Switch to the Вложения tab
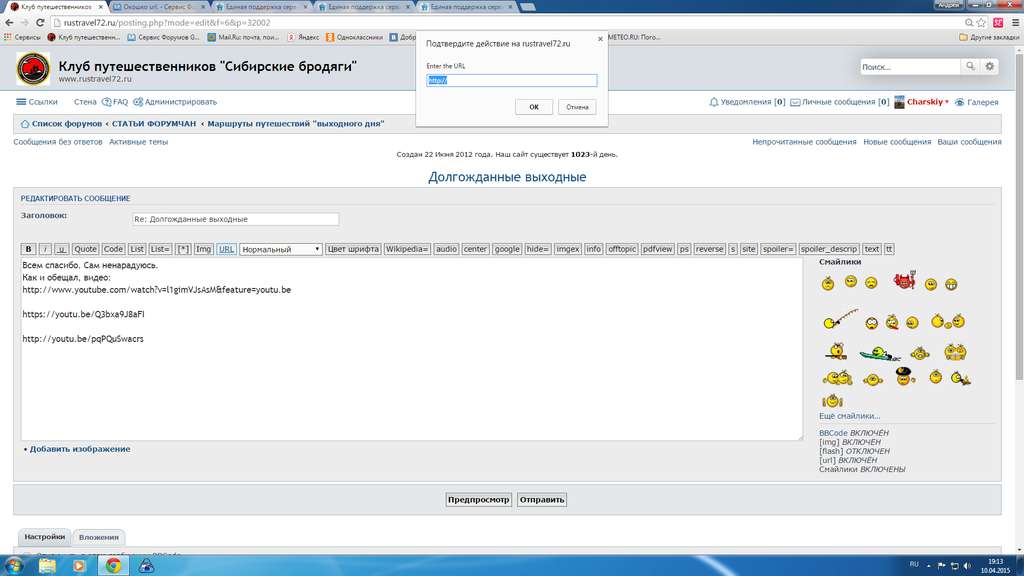The image size is (1024, 576). click(99, 537)
